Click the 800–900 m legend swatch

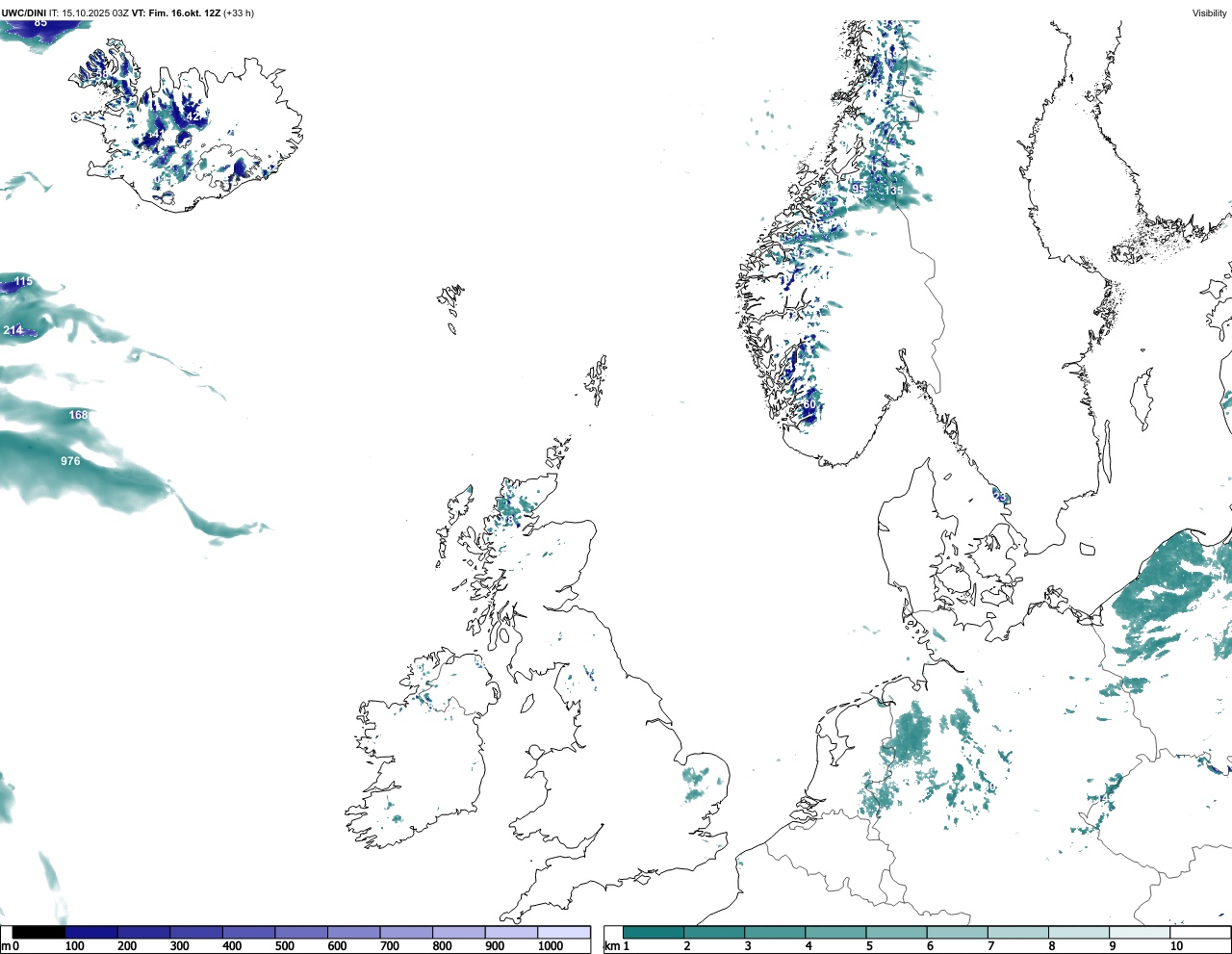point(458,932)
